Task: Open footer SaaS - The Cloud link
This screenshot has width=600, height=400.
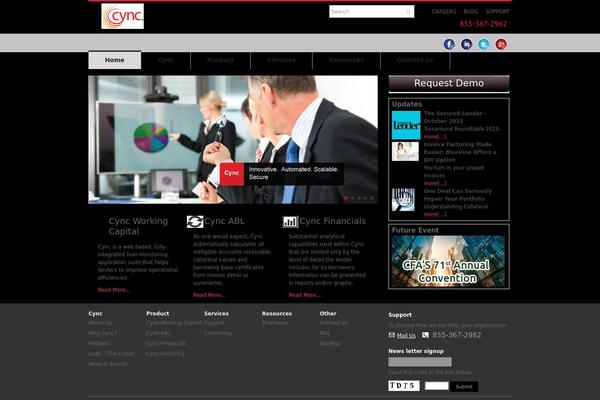Action: [x=111, y=354]
